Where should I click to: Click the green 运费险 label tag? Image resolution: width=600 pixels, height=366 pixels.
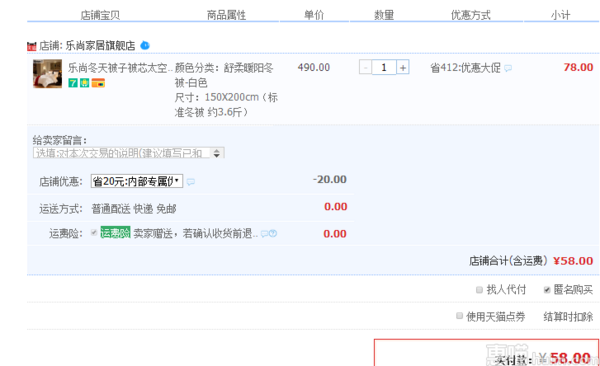[x=115, y=232]
